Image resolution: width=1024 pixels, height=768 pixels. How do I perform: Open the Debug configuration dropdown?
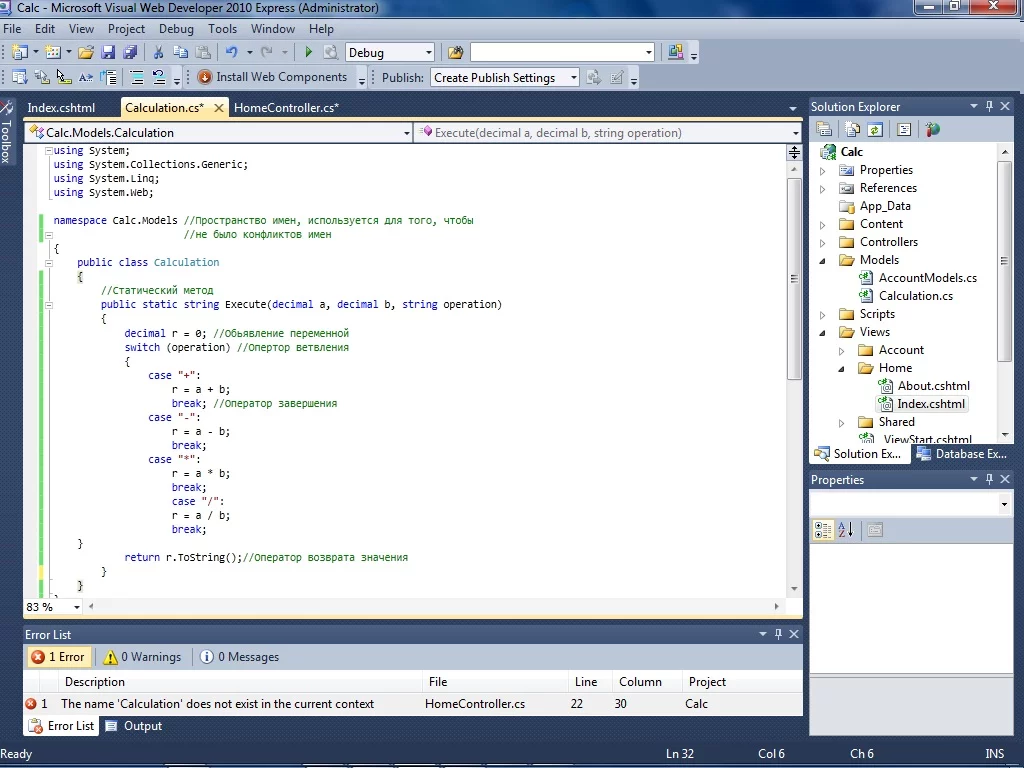tap(429, 52)
